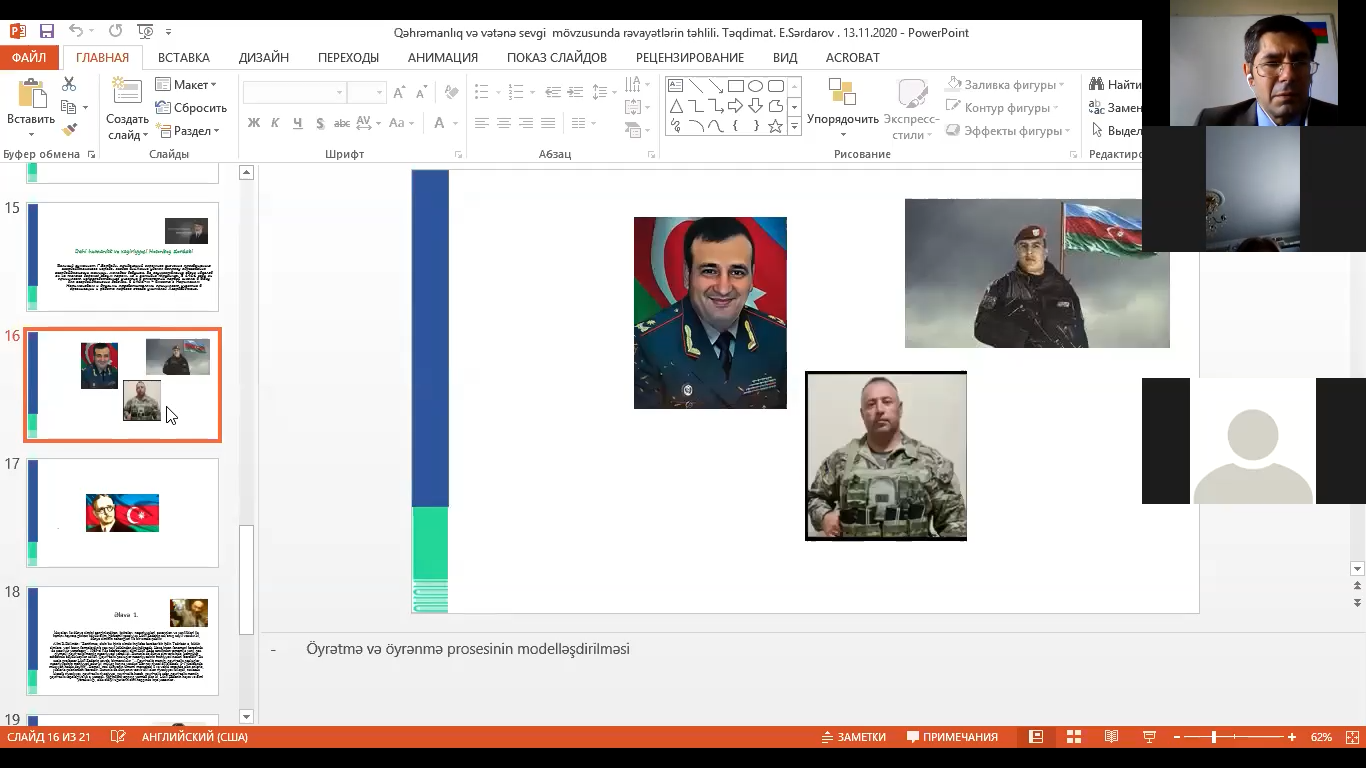Open the Макет layout dropdown
The image size is (1366, 768).
(186, 85)
